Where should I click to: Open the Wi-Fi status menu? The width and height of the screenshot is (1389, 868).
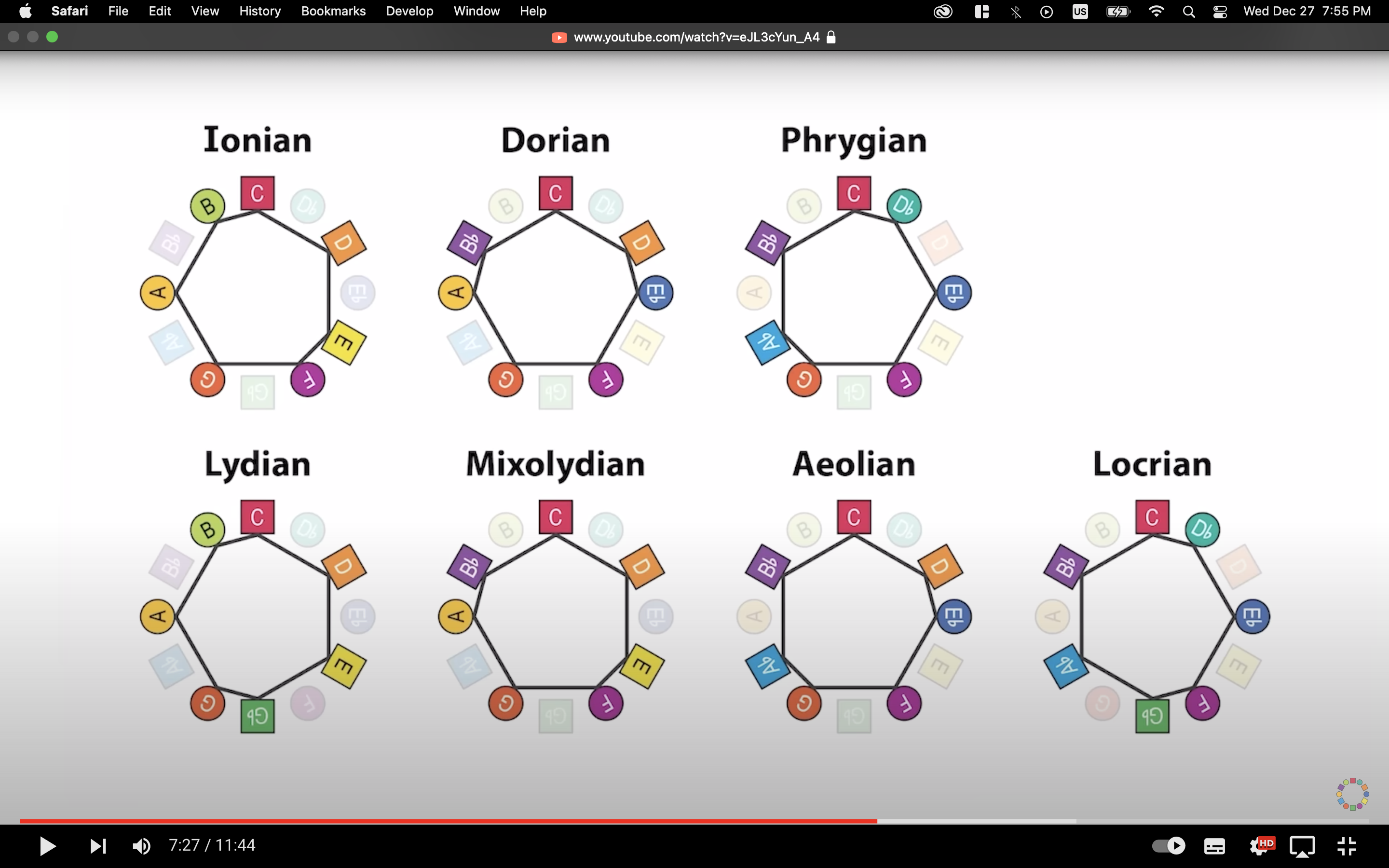pos(1156,12)
